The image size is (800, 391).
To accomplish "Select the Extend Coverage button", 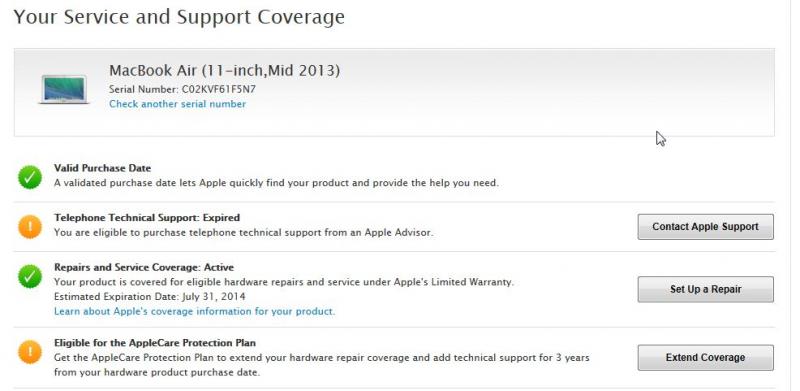I will (x=705, y=358).
